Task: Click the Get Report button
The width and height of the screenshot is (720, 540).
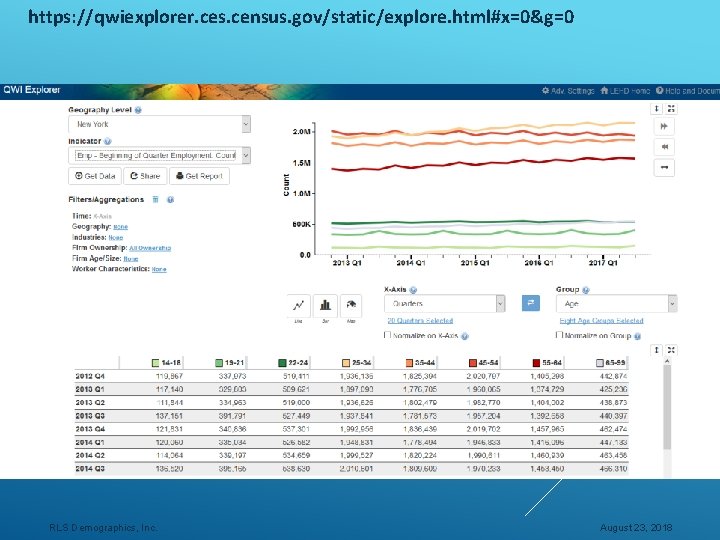Action: [199, 176]
